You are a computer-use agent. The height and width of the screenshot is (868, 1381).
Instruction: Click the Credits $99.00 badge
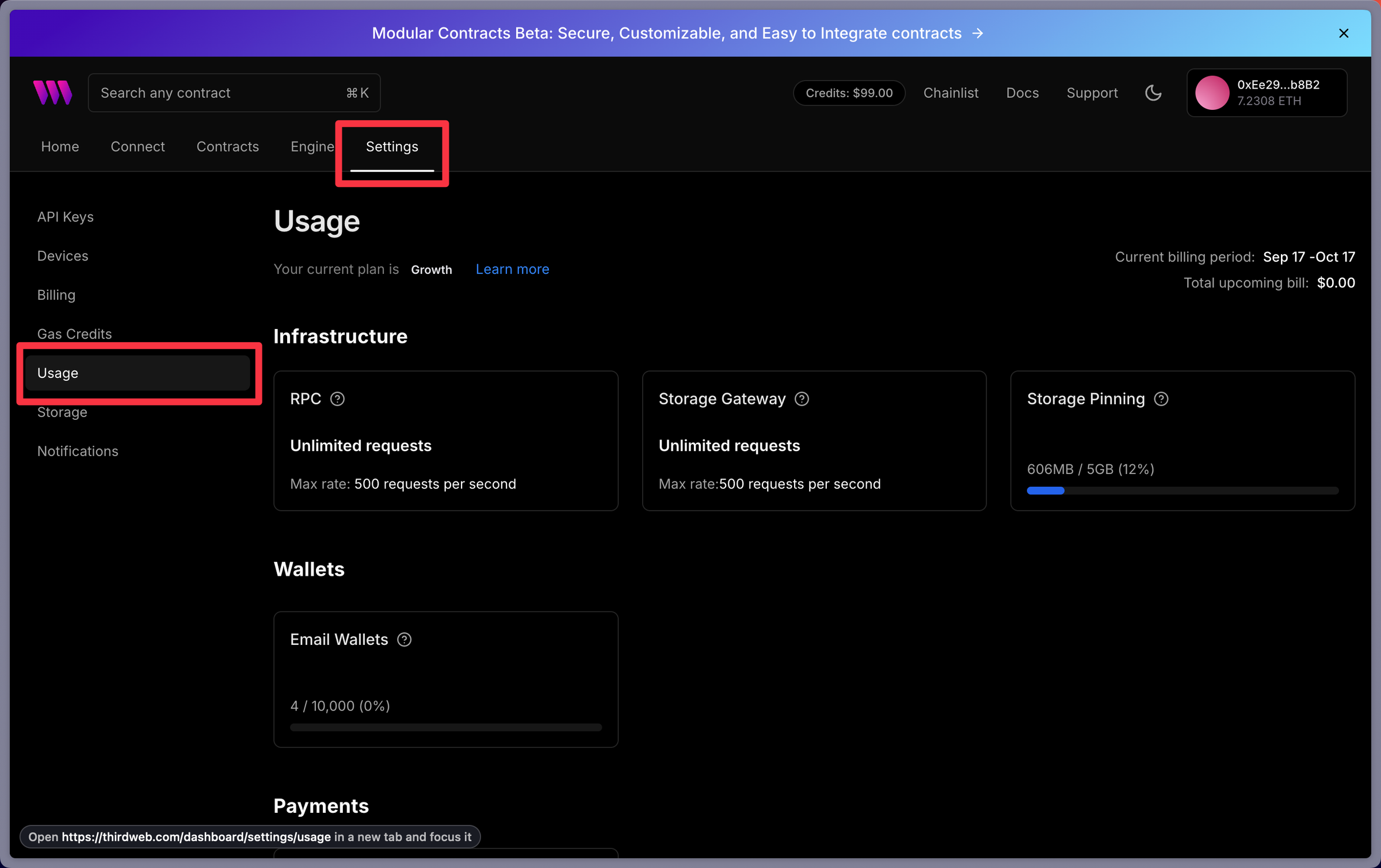(x=849, y=93)
